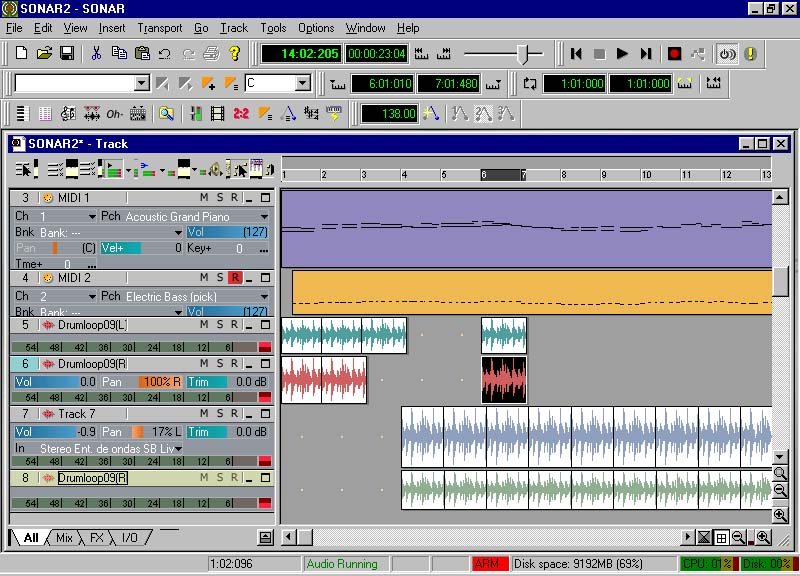Solo the Drumloop09(L) track 5
Viewport: 800px width, 576px height.
pos(220,325)
